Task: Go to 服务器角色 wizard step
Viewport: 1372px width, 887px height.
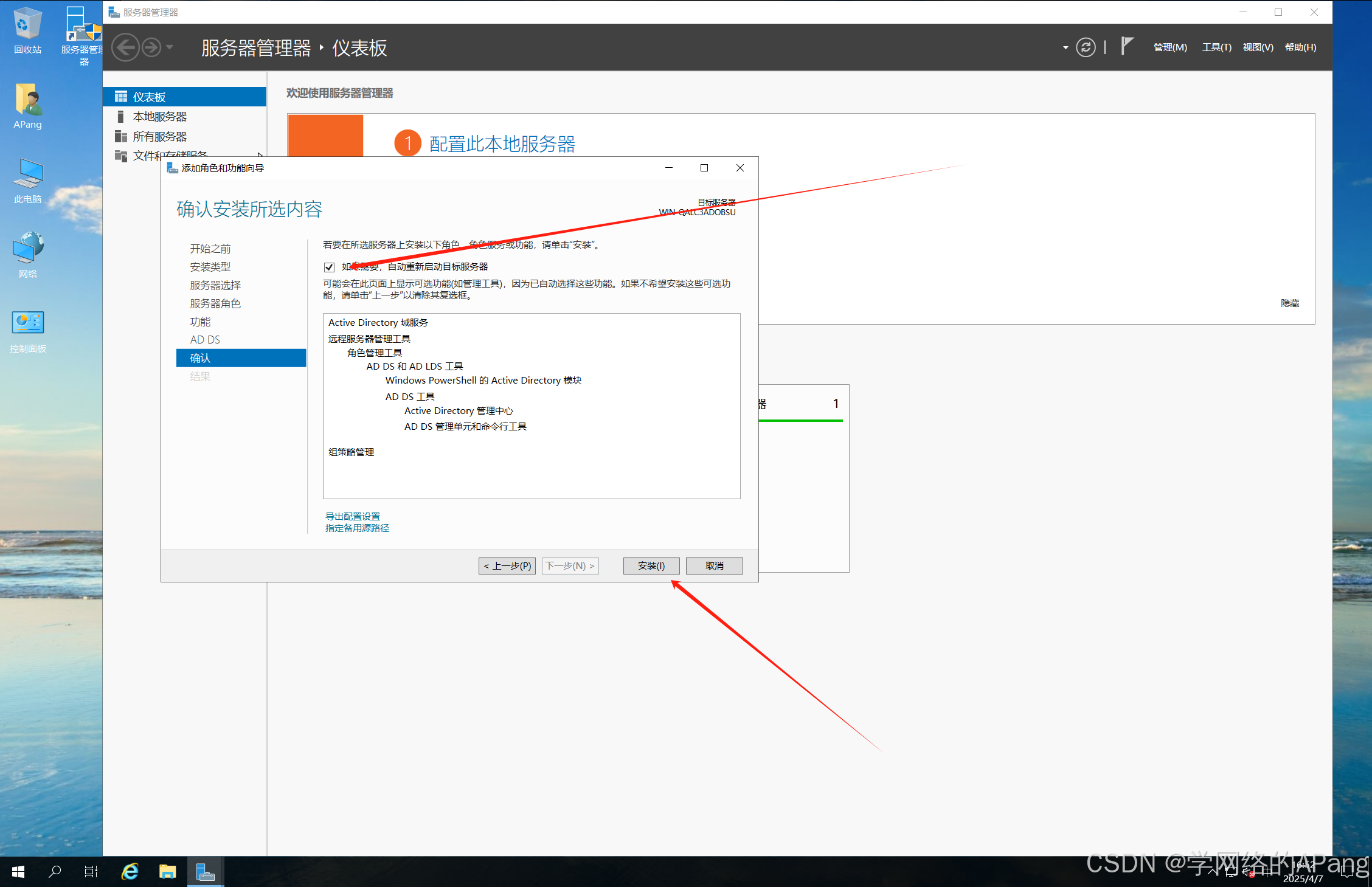Action: click(215, 303)
